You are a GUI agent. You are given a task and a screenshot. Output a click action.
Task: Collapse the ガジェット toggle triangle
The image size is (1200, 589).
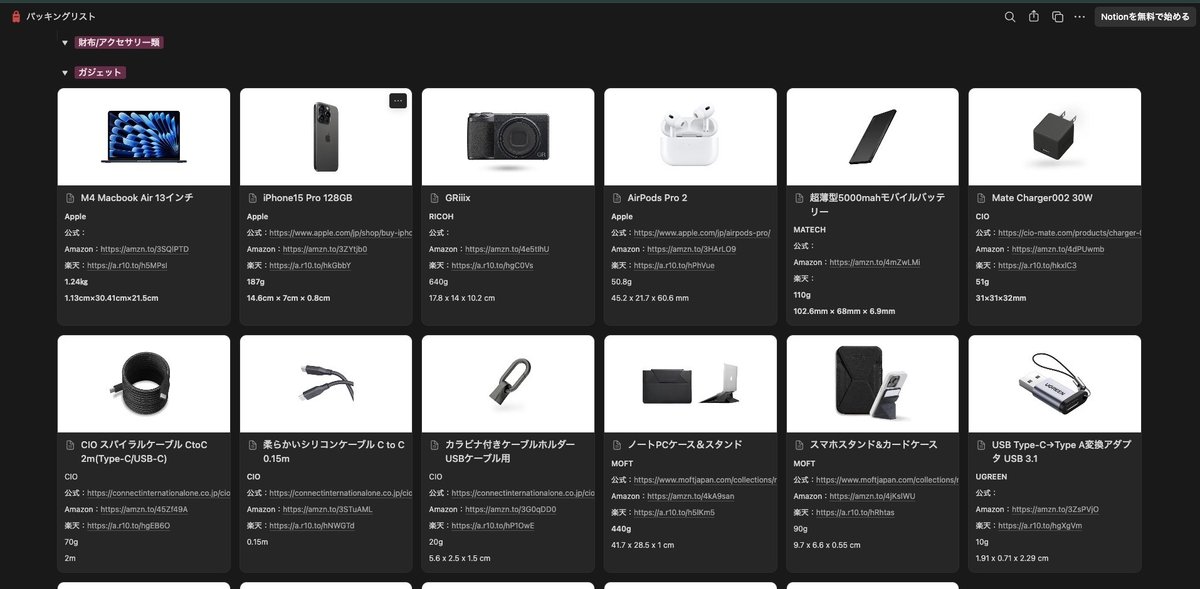click(x=65, y=73)
